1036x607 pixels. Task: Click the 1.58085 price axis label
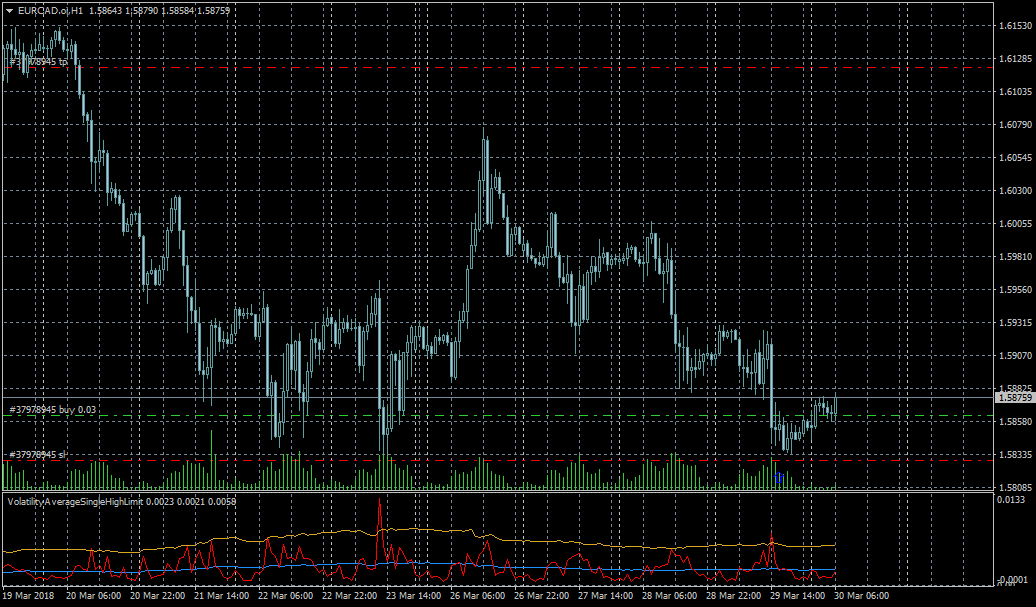(x=1016, y=487)
